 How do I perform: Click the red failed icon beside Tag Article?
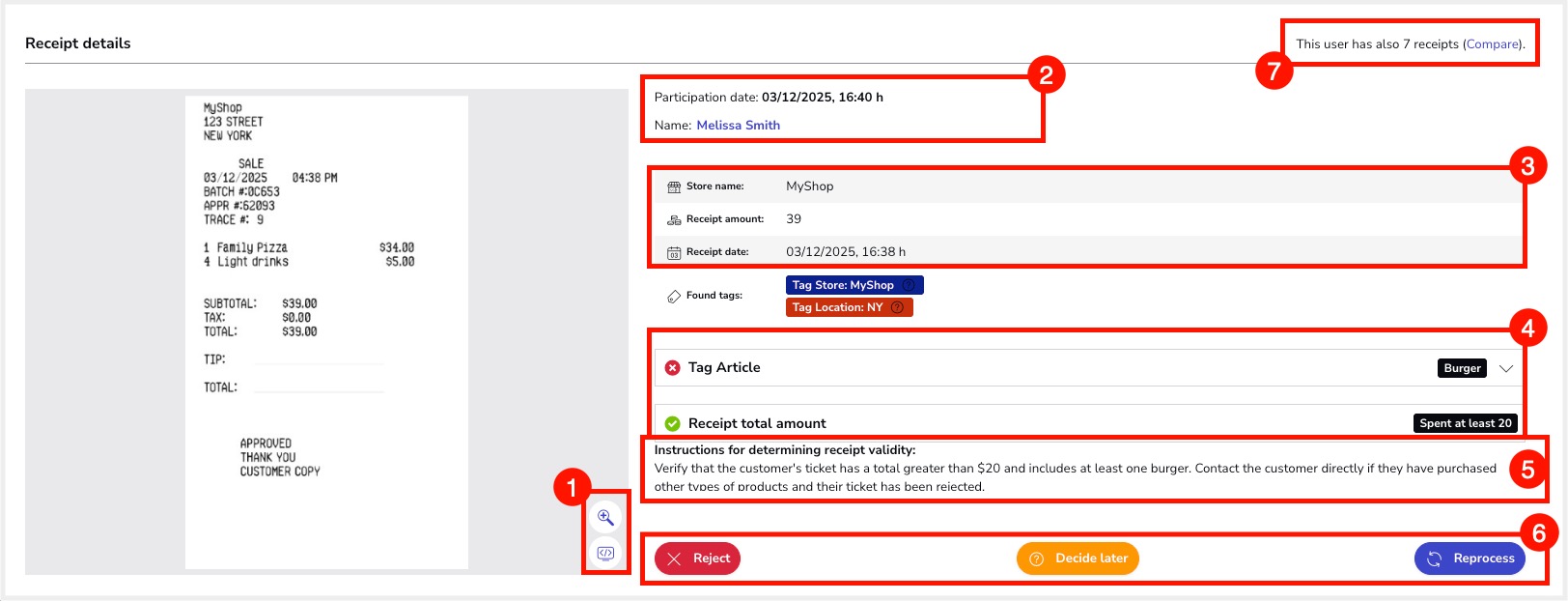[673, 367]
